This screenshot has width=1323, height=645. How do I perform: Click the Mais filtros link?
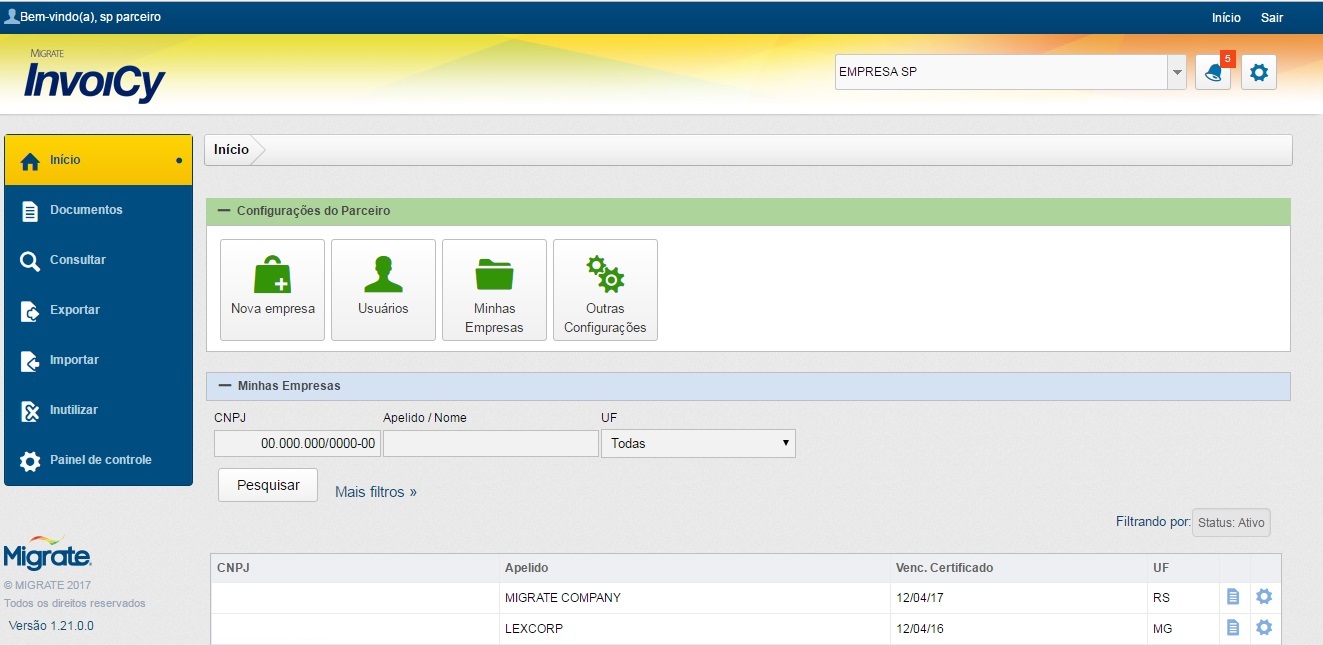[375, 492]
